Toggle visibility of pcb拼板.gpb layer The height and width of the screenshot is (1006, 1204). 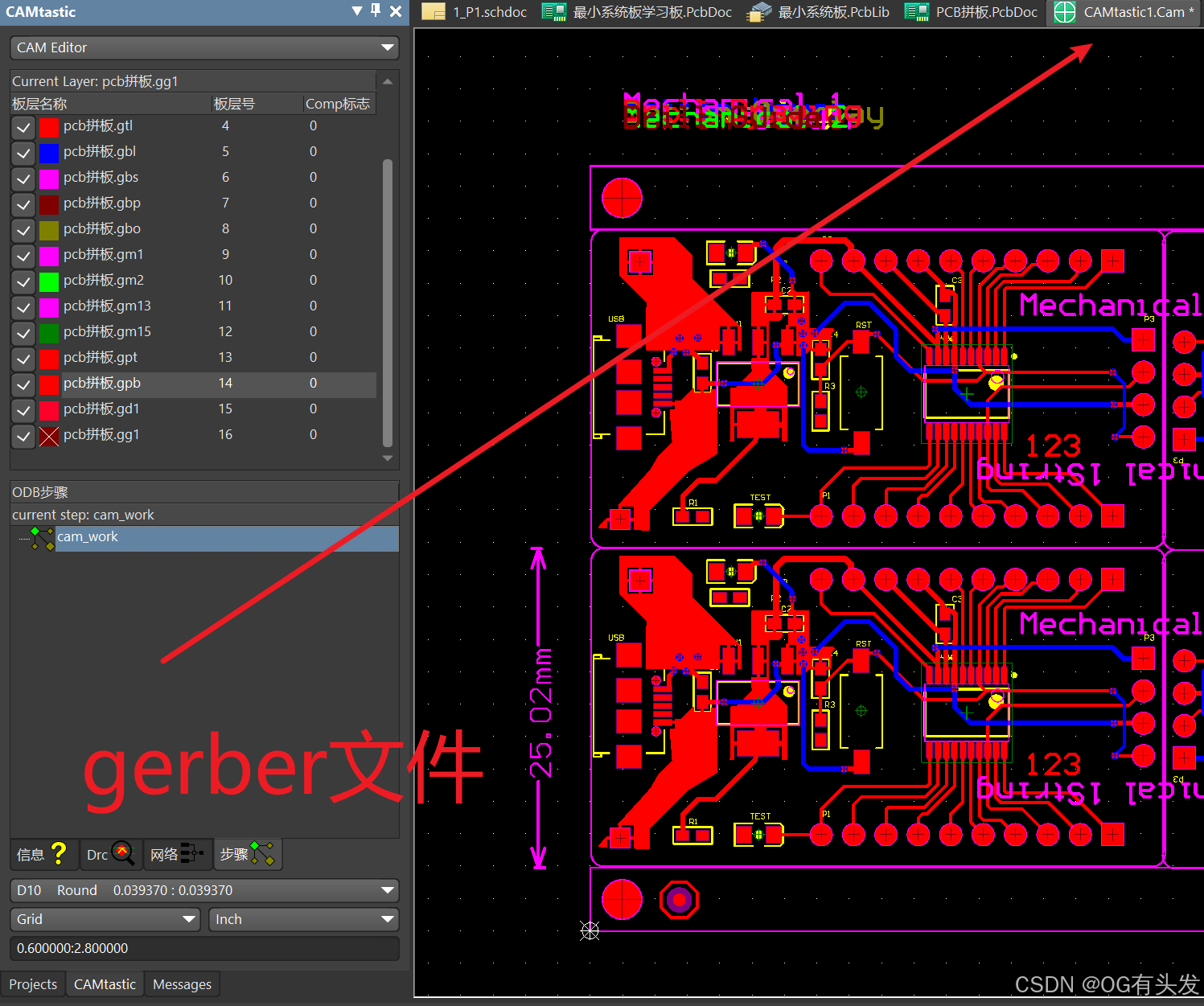tap(23, 384)
